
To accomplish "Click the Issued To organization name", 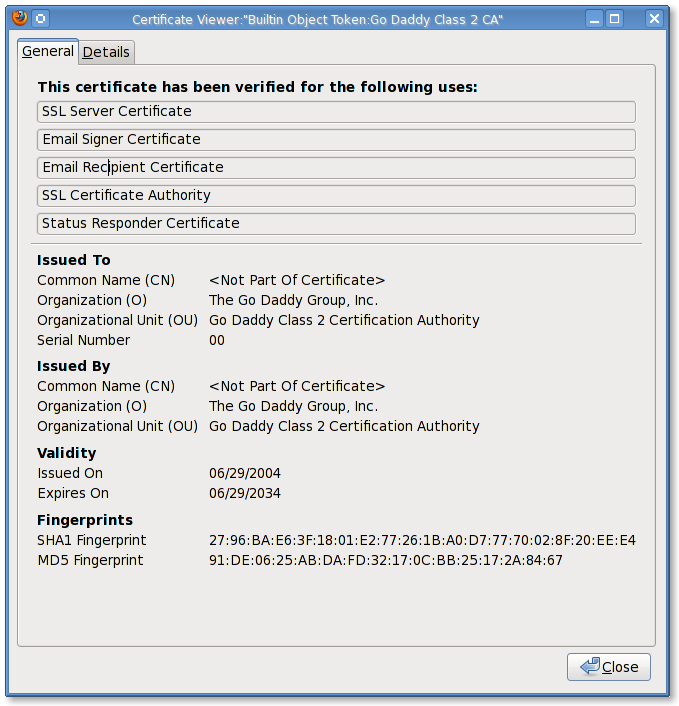I will tap(293, 301).
